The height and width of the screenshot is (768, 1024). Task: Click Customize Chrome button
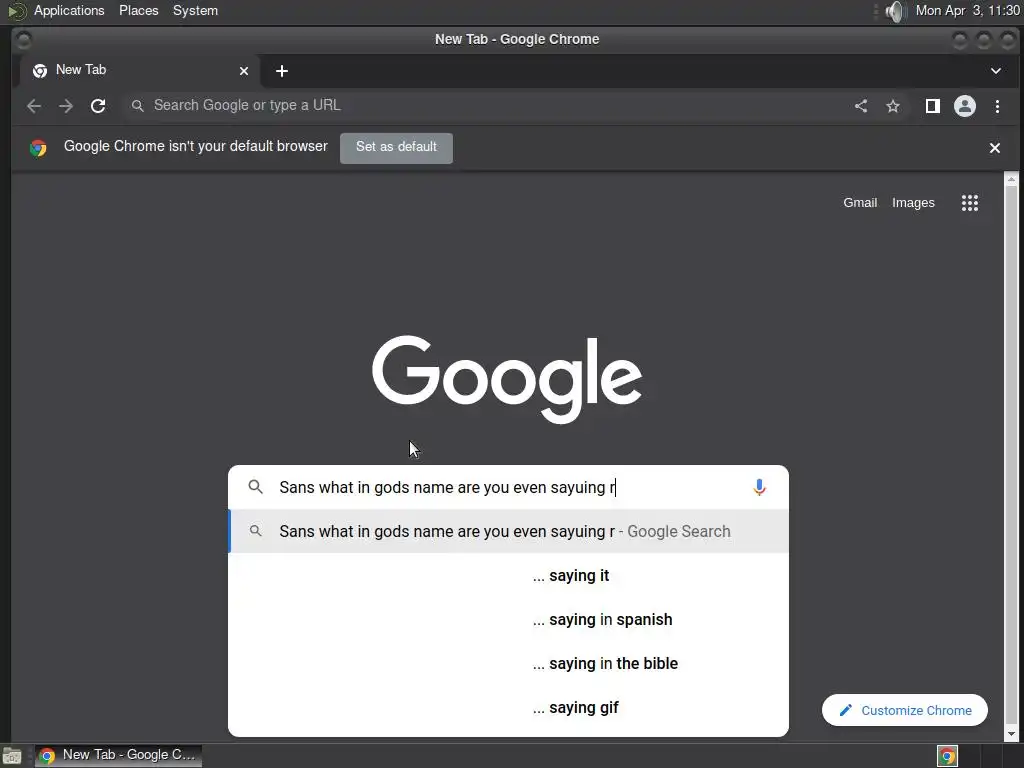tap(904, 710)
